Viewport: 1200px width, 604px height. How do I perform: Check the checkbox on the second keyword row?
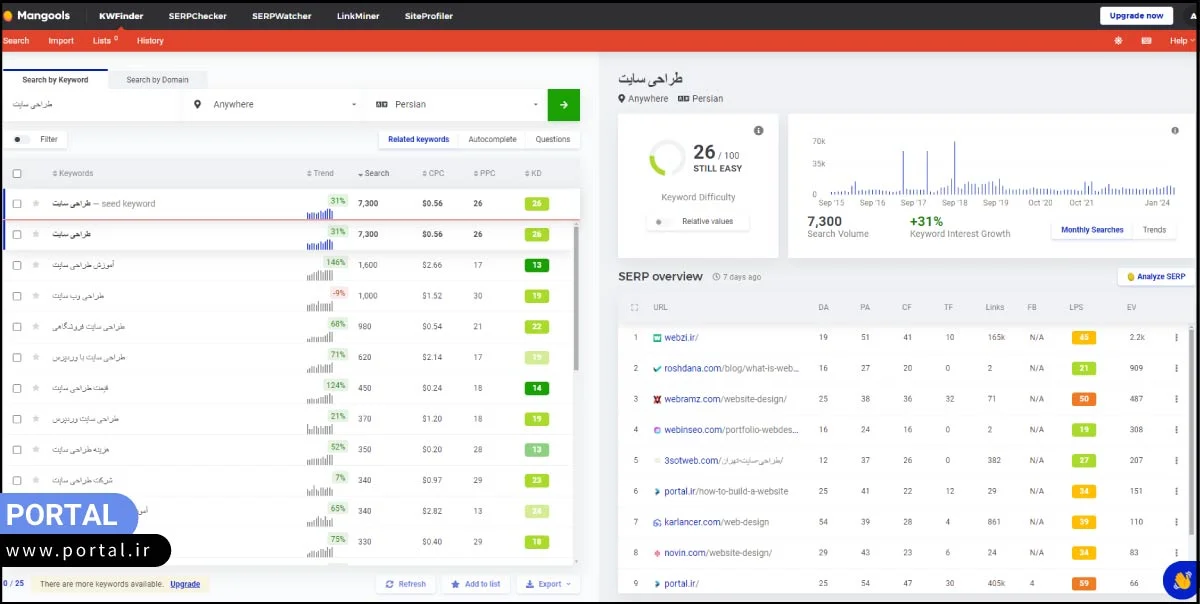[x=16, y=234]
